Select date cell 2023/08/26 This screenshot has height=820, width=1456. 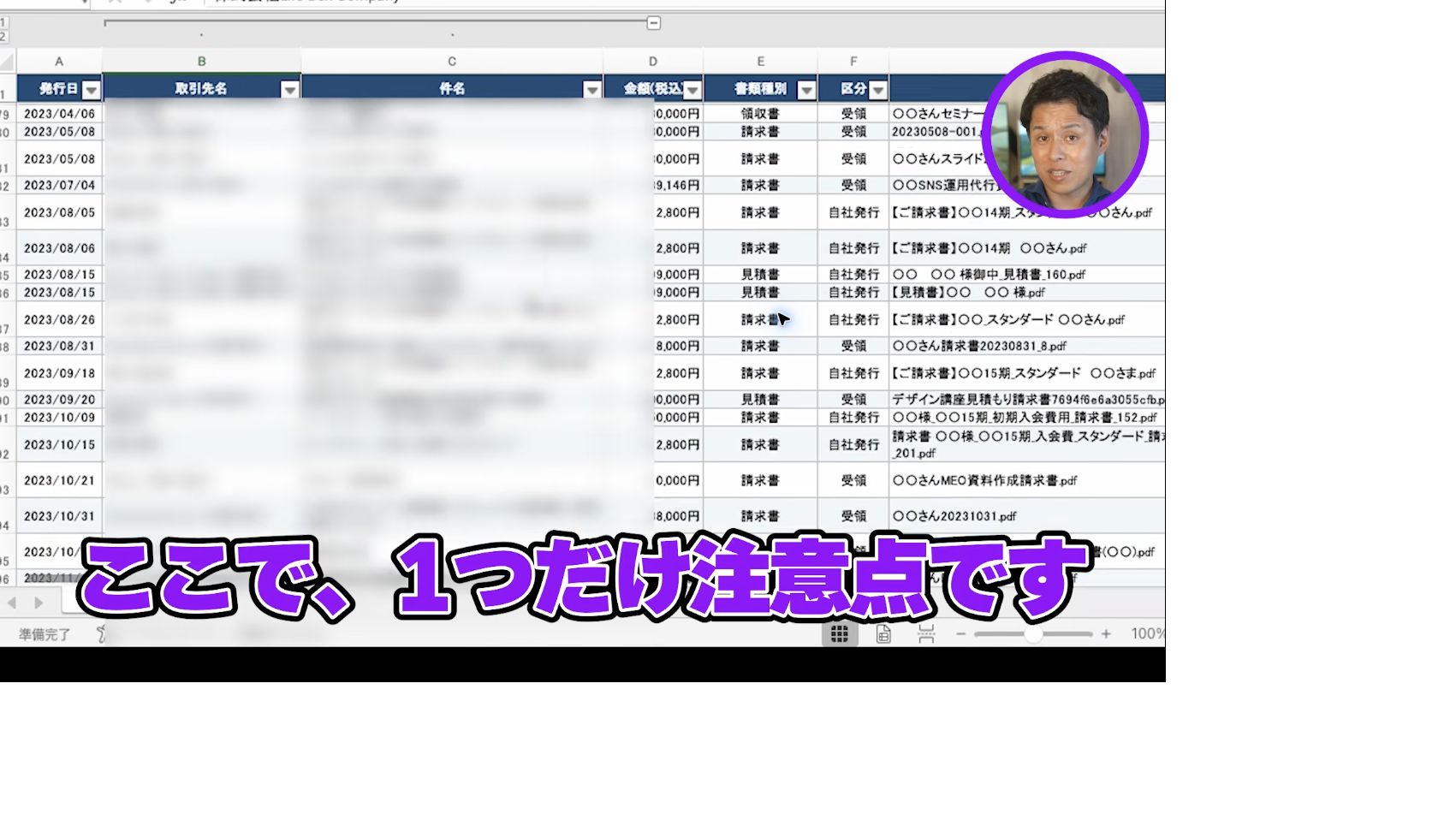59,319
